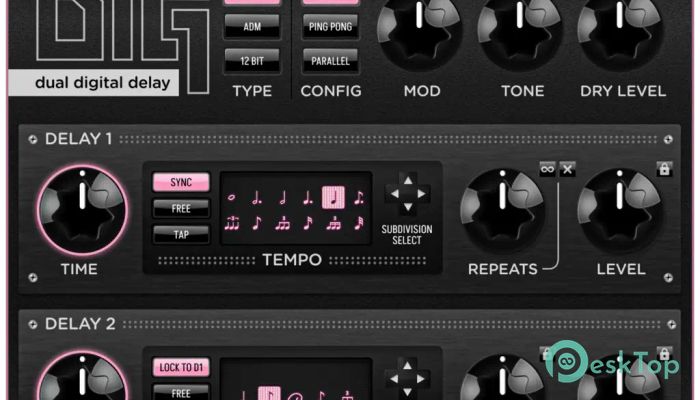The height and width of the screenshot is (400, 700).
Task: Switch Delay 1 tempo to FREE mode
Action: [x=181, y=208]
